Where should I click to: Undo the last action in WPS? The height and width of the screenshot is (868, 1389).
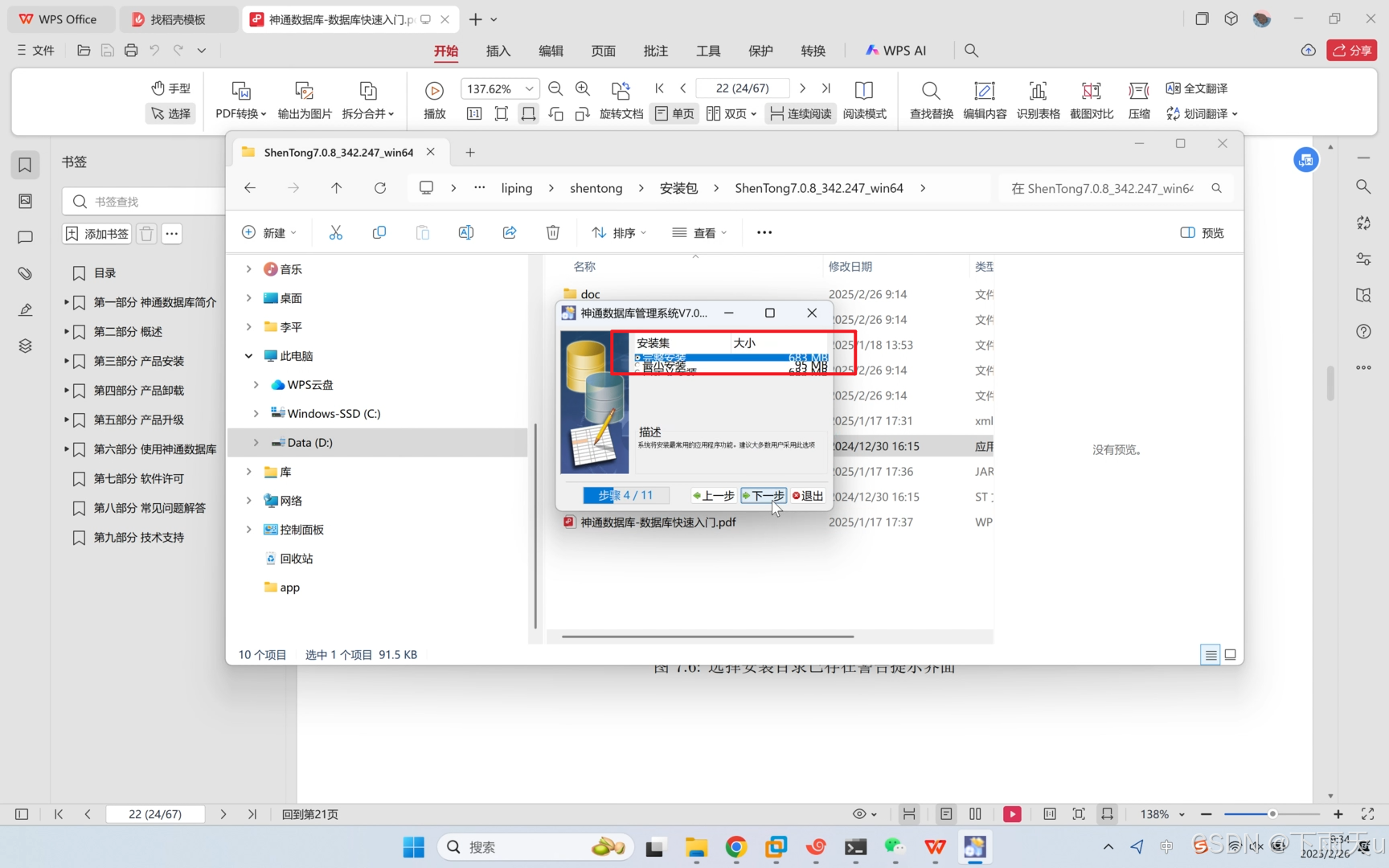tap(154, 50)
